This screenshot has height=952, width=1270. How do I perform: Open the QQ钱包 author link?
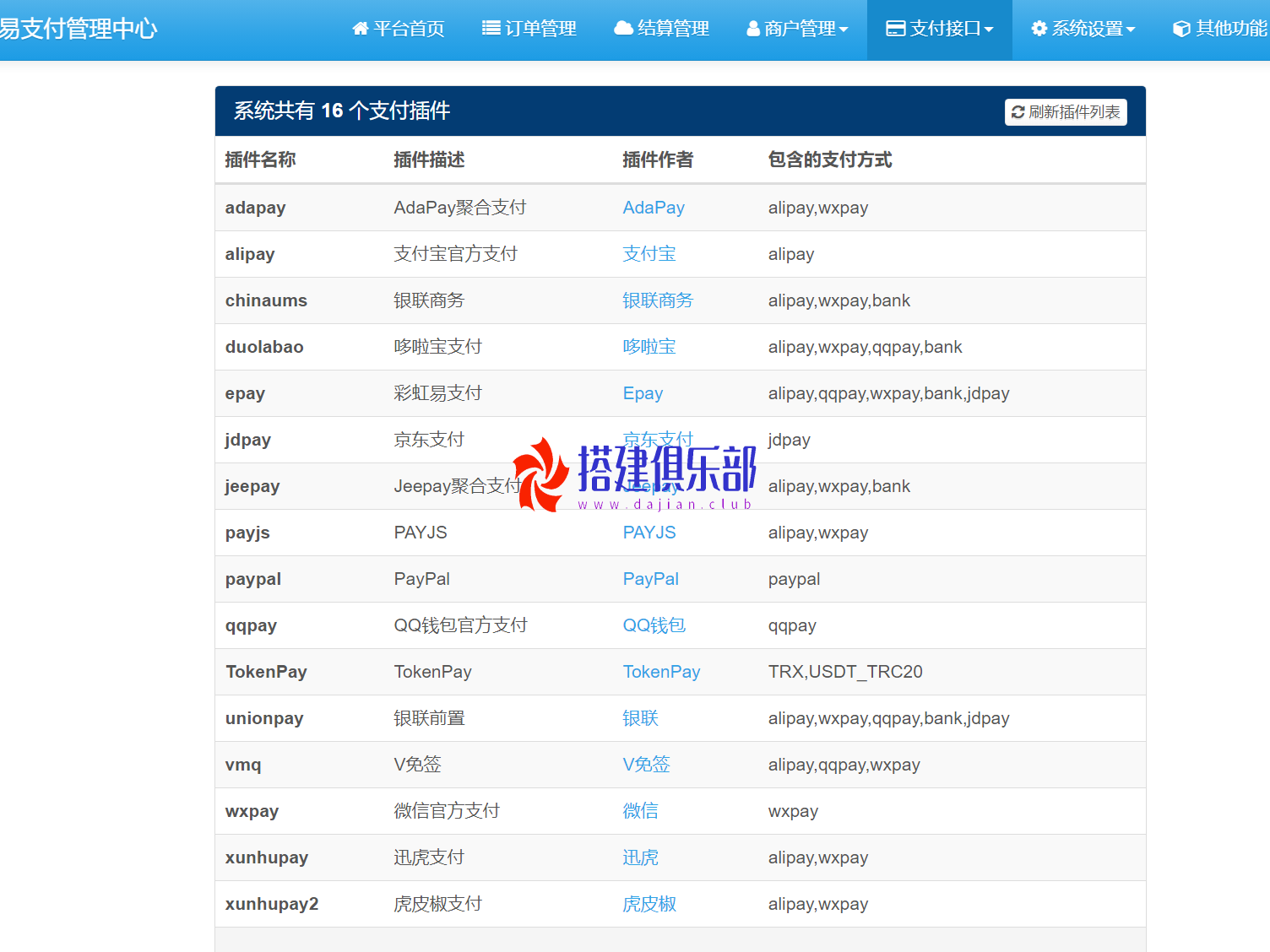click(x=654, y=625)
